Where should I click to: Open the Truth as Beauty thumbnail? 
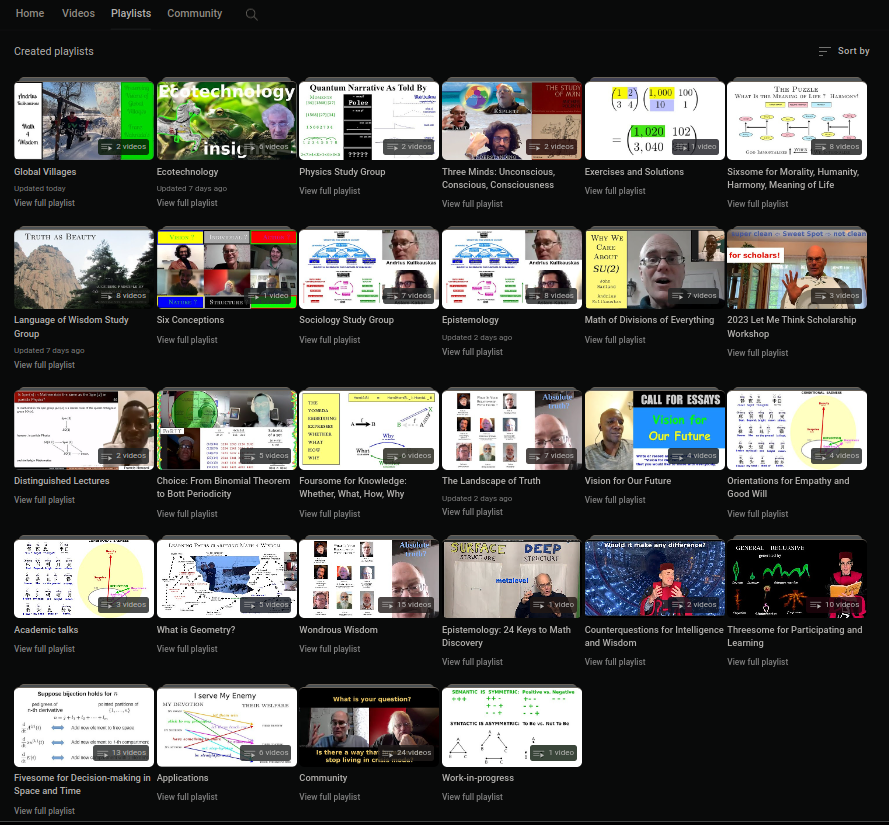click(84, 269)
